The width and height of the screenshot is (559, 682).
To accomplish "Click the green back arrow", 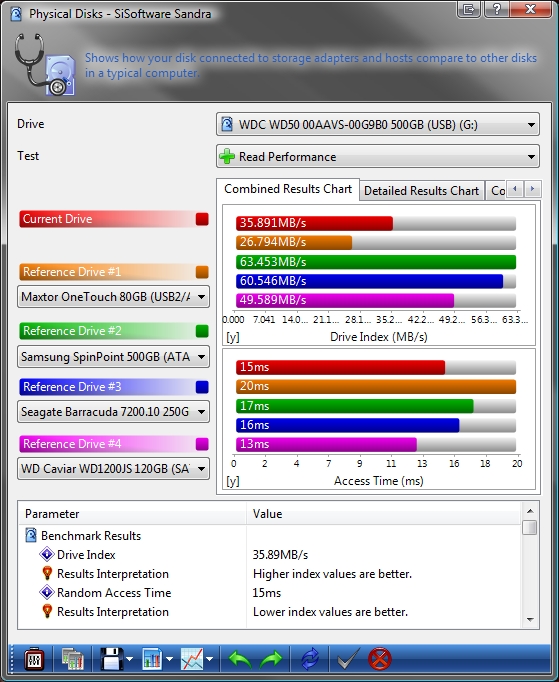I will point(240,660).
